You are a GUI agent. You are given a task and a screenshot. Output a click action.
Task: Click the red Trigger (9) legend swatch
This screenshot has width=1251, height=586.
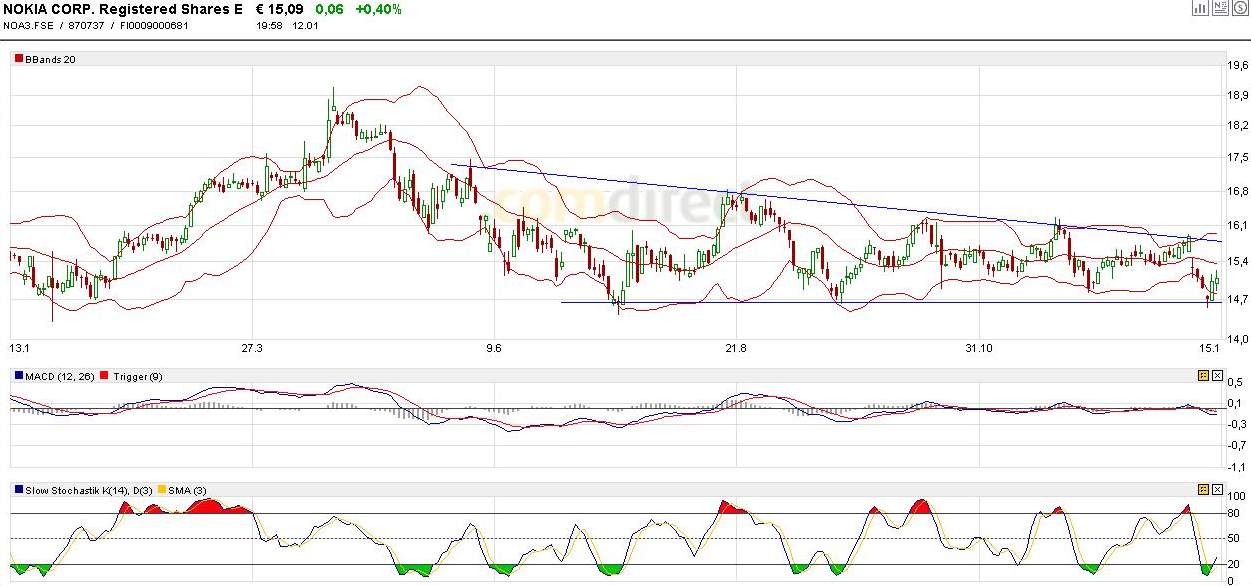[106, 376]
